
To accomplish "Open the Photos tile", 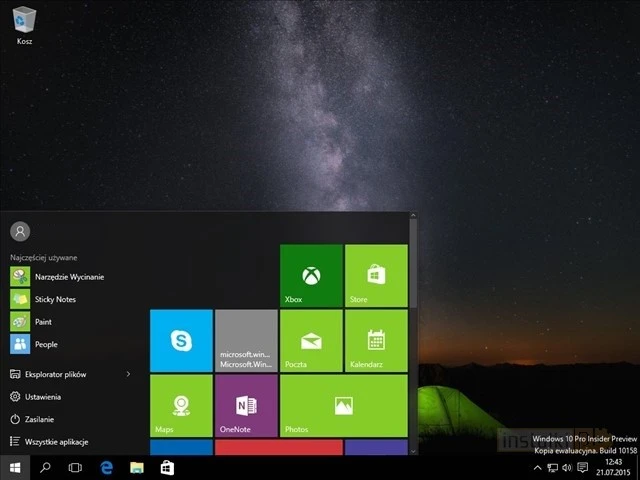I will [343, 405].
